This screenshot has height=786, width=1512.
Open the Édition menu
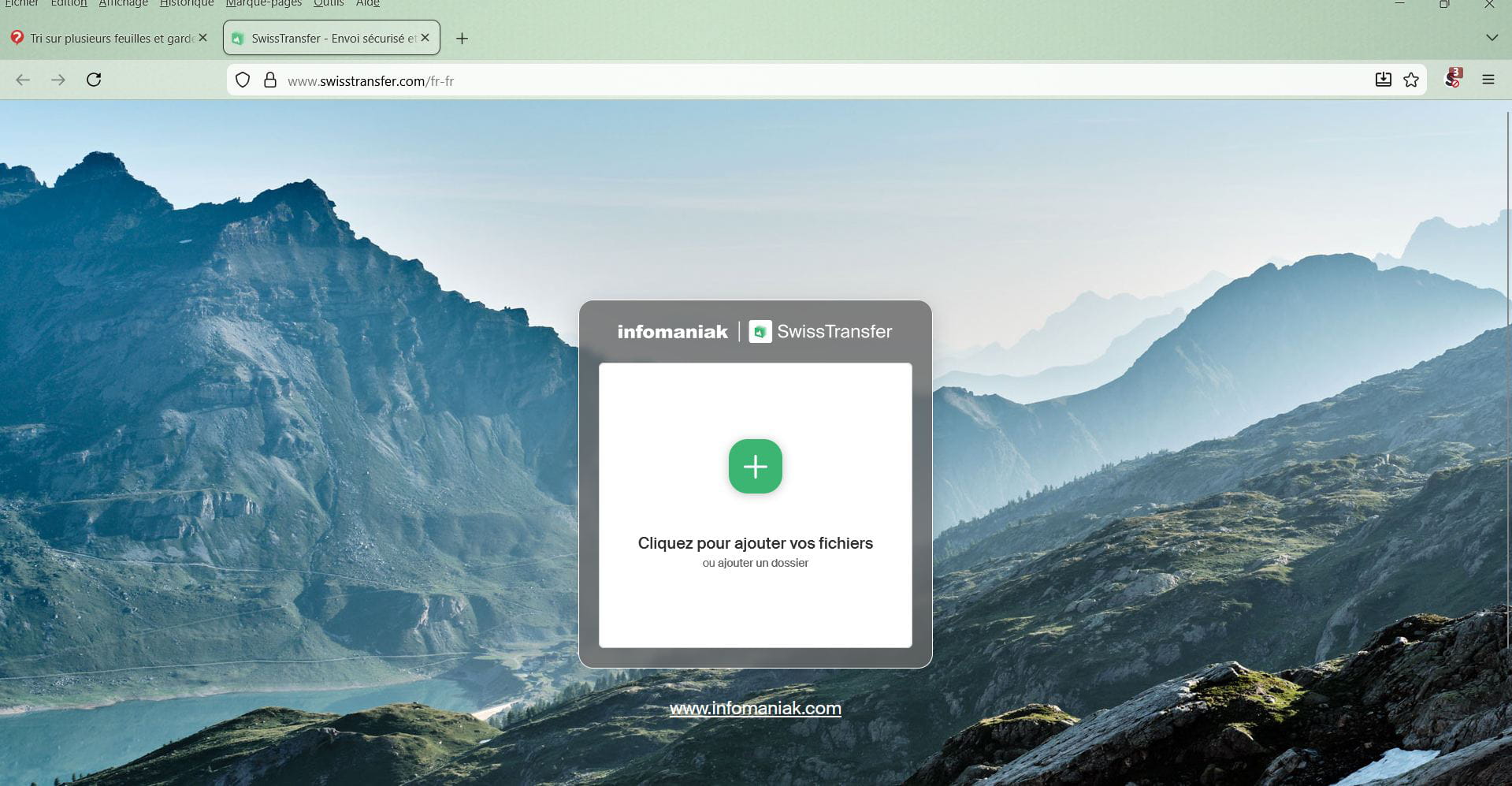(69, 4)
